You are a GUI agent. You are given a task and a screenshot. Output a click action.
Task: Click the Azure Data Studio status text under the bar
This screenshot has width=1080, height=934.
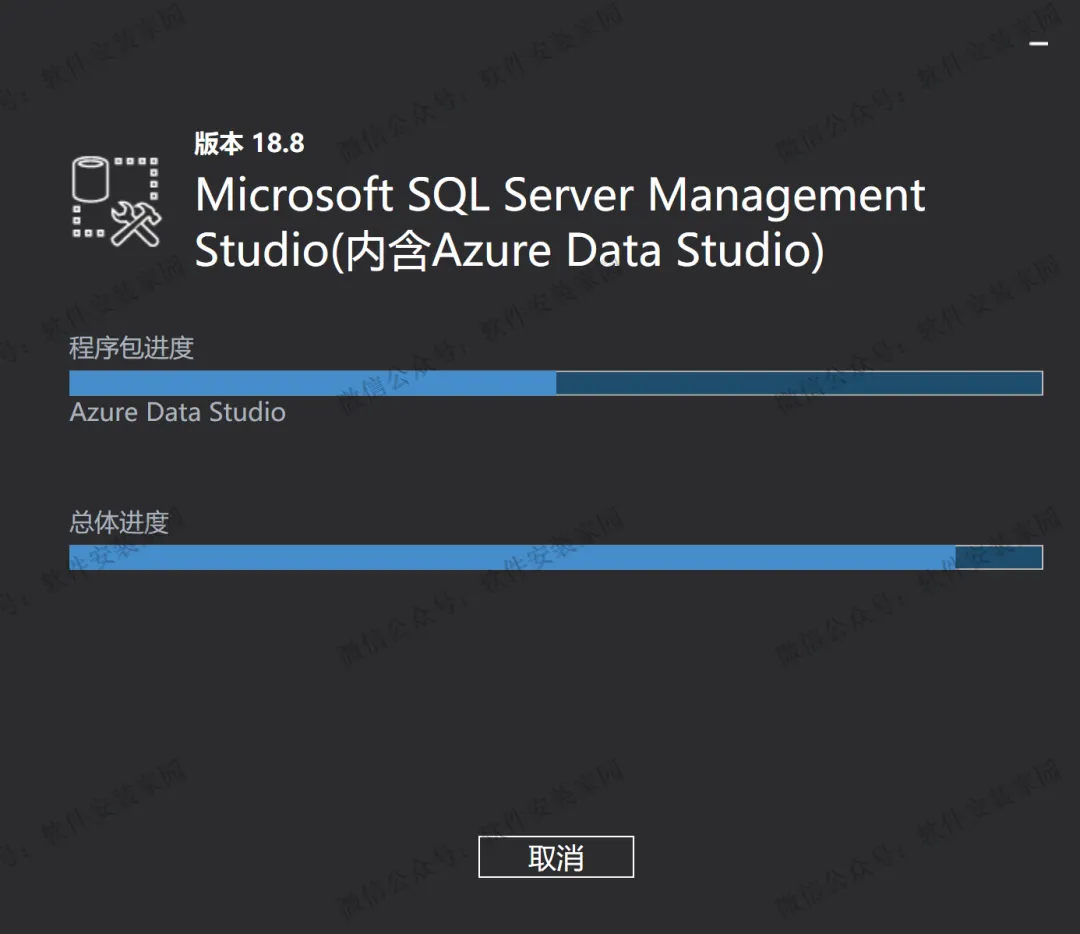[177, 412]
